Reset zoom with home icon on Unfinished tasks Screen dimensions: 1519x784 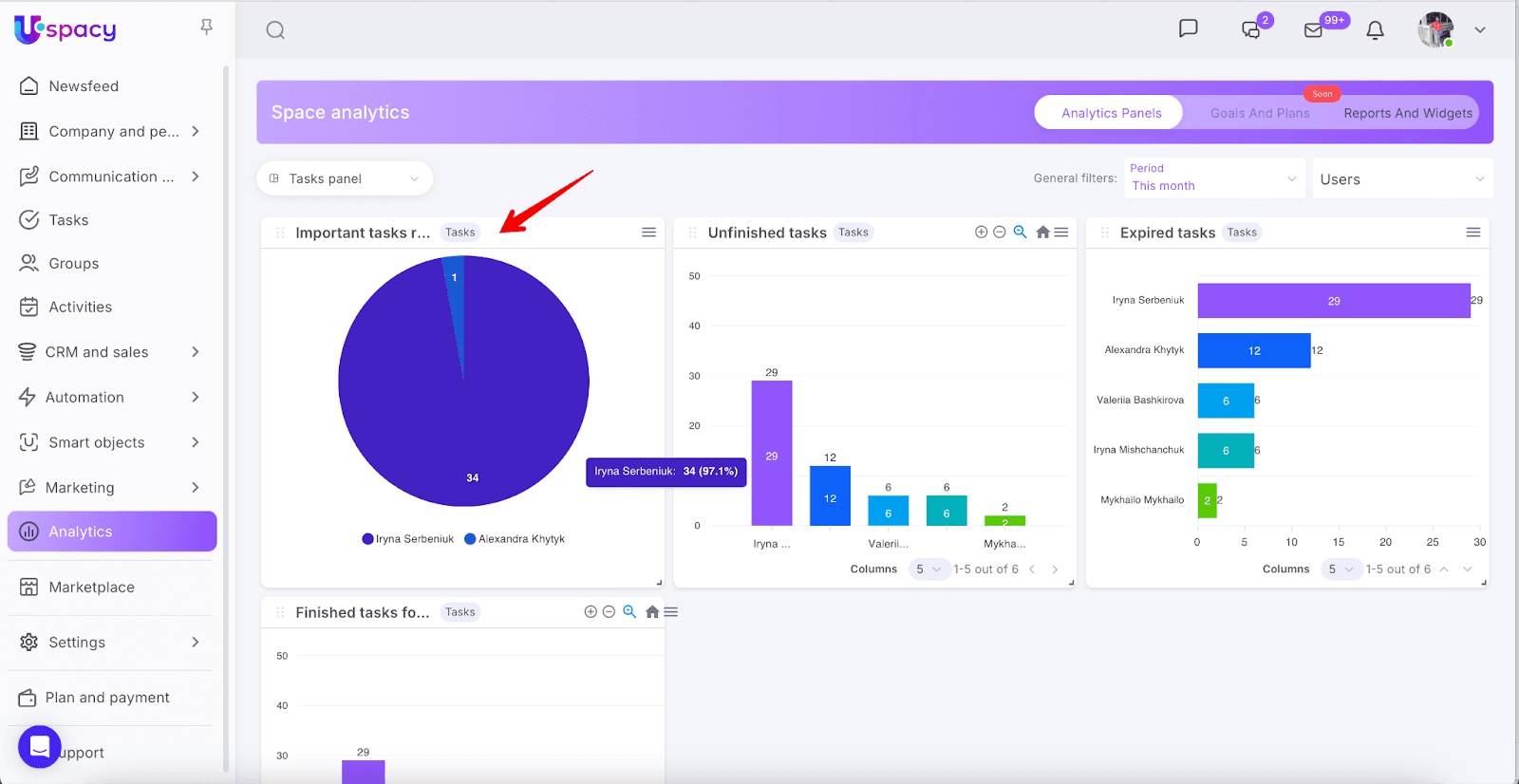[1042, 233]
